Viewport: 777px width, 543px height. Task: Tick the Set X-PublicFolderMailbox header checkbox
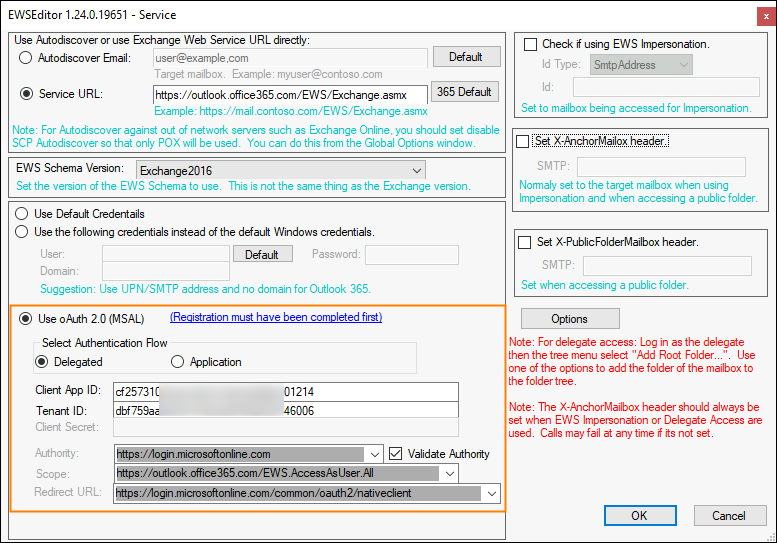(524, 242)
